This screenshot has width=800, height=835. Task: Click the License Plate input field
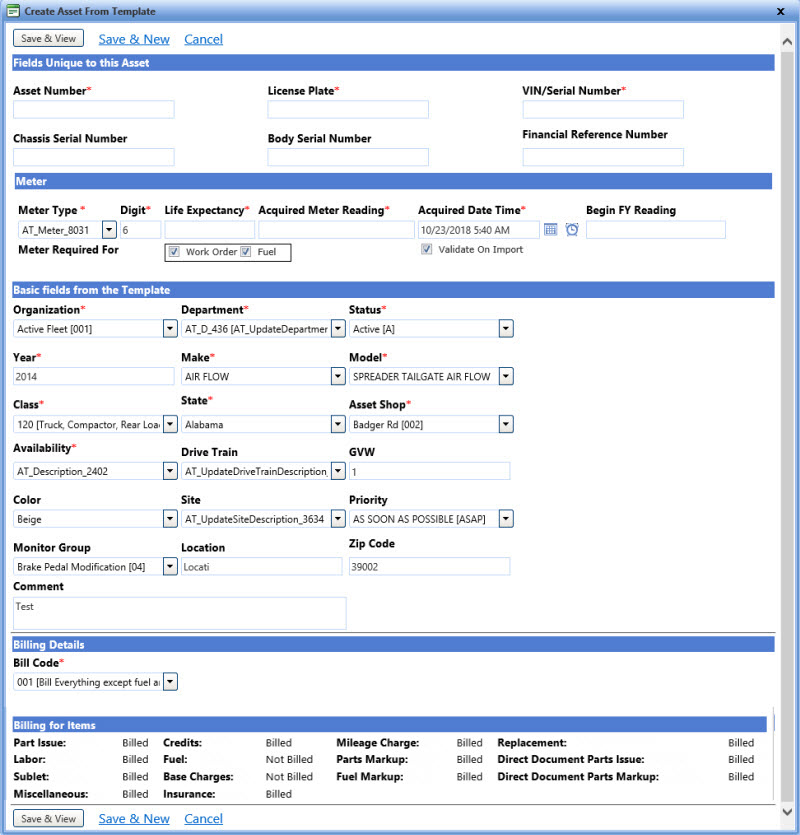[348, 109]
